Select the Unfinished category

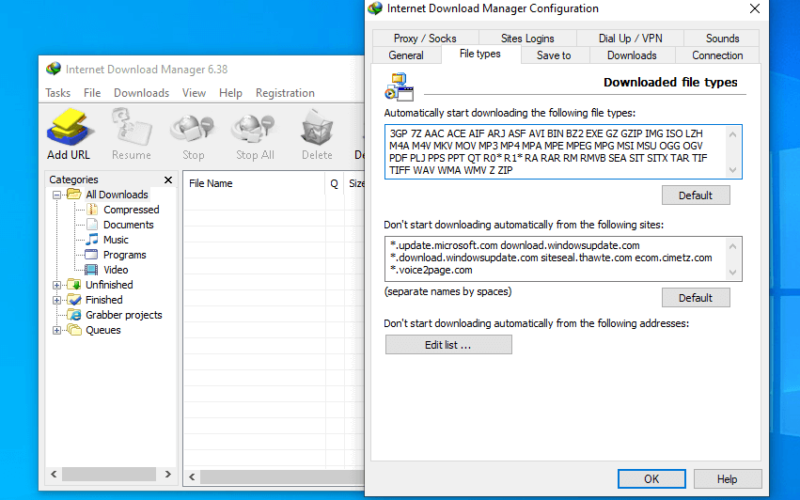pos(109,285)
